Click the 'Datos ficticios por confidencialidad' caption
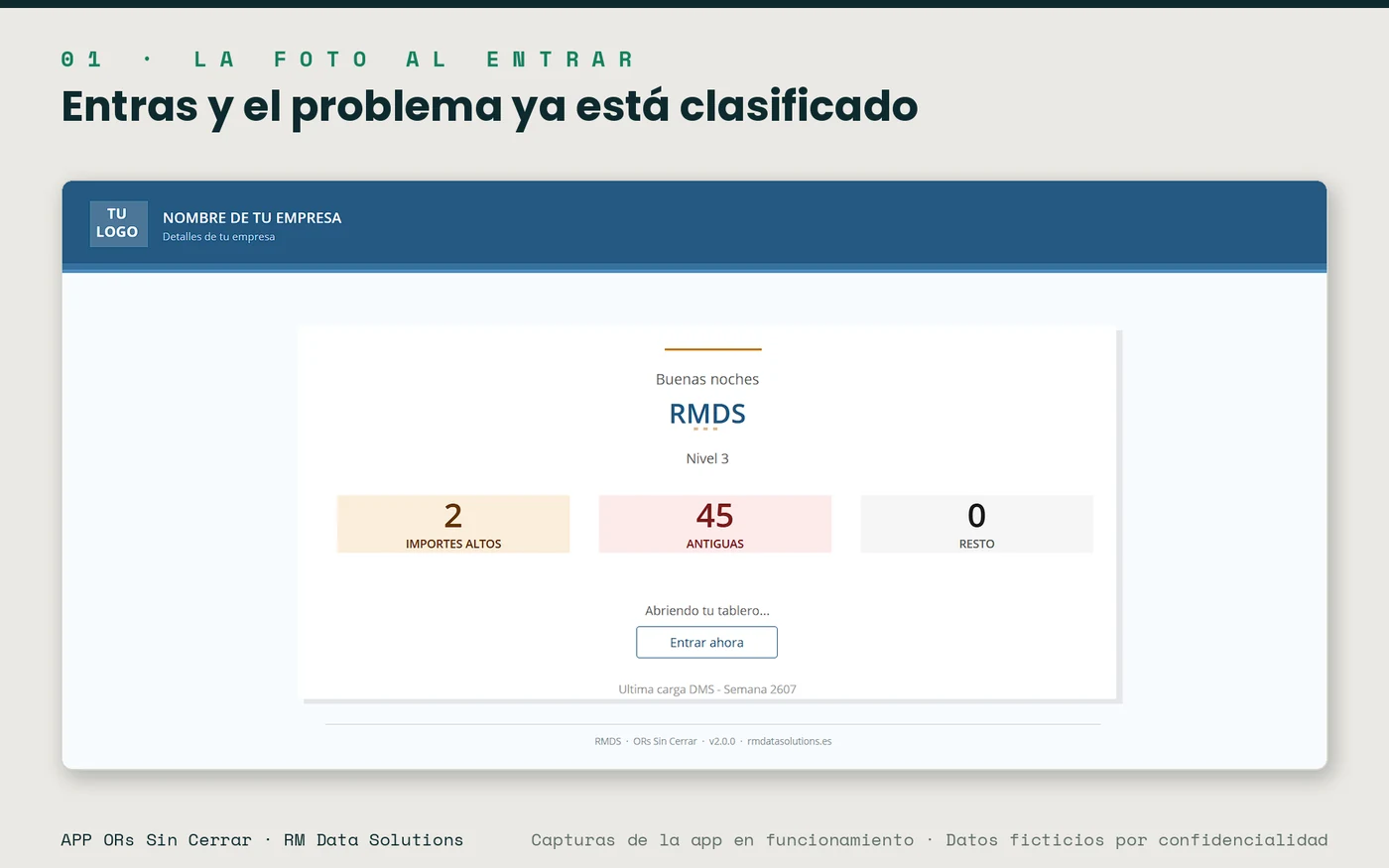 click(1136, 840)
